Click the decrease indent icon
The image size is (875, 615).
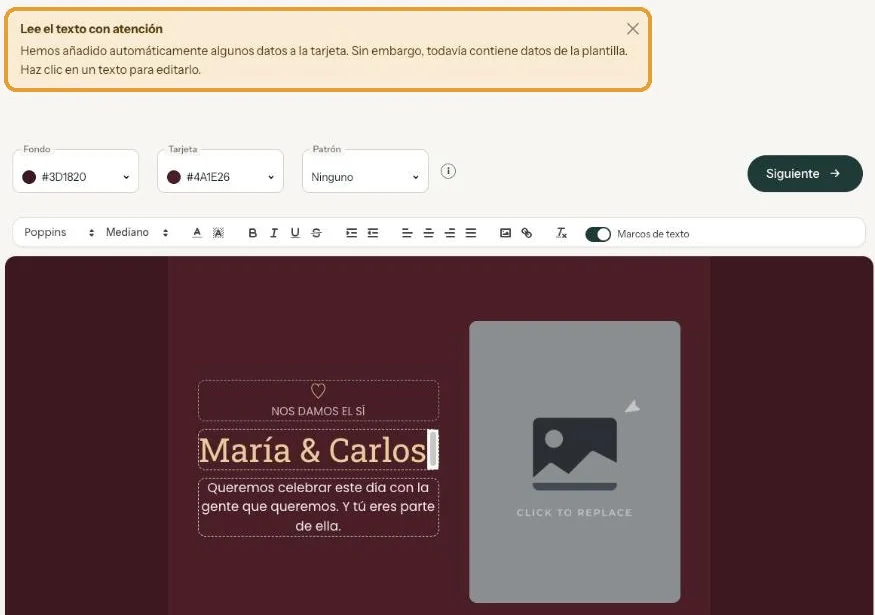click(373, 233)
